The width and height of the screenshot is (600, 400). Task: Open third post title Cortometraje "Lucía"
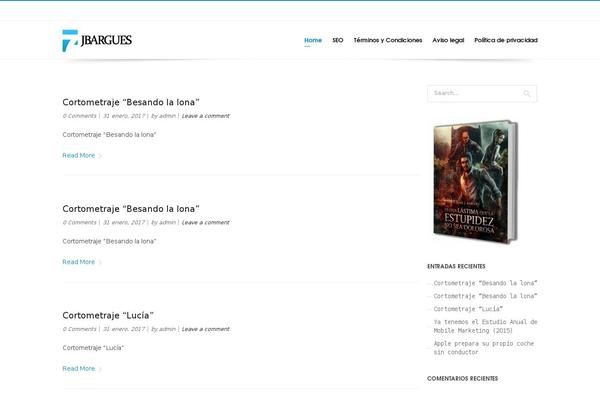(108, 315)
